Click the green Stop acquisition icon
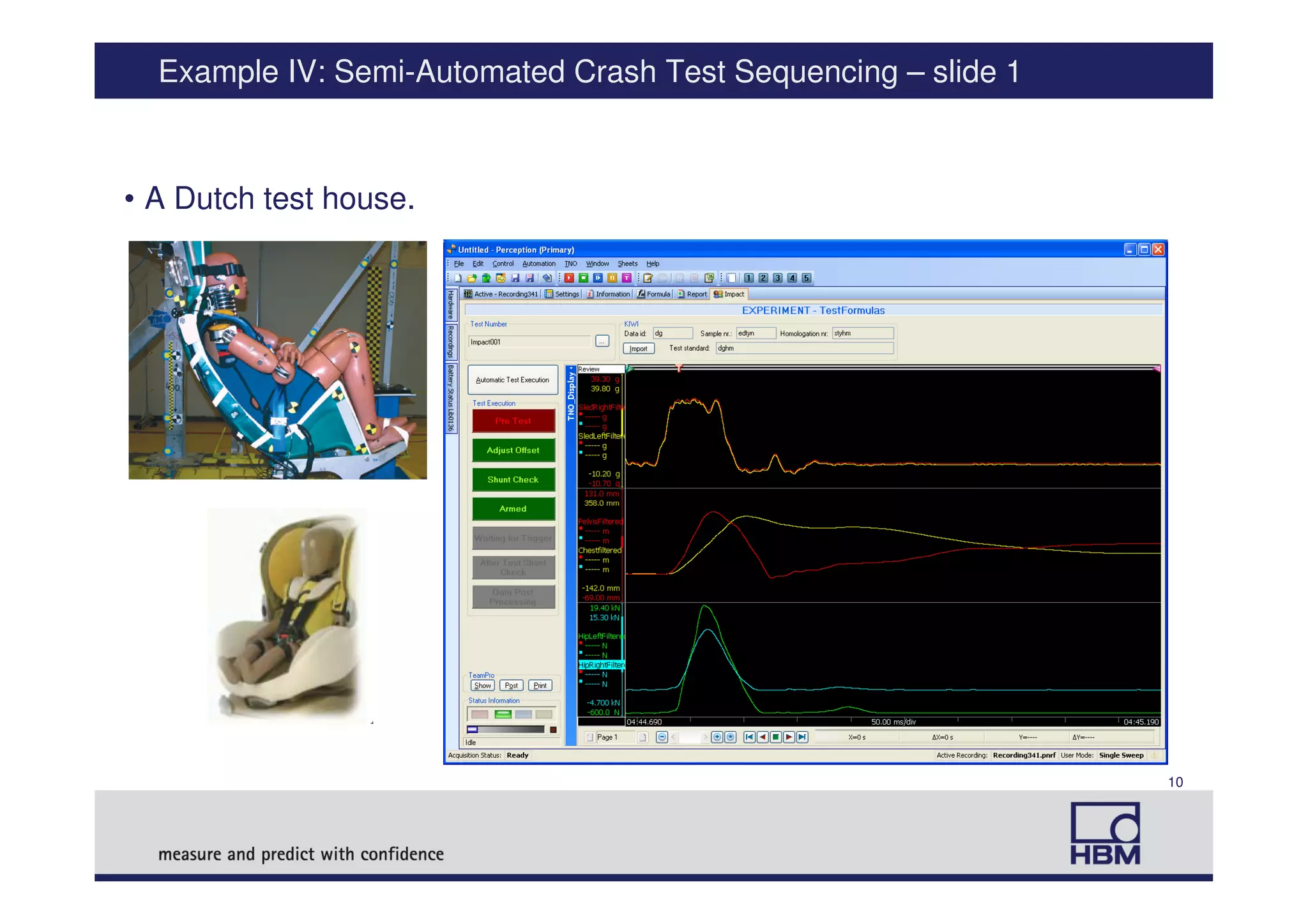 tap(584, 278)
